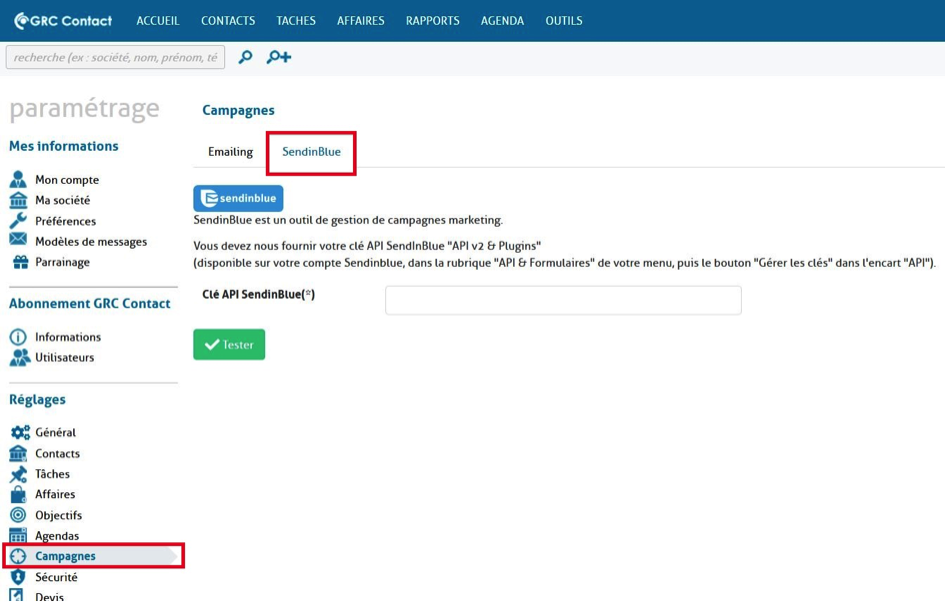Open the CONTACTS menu
945x602 pixels.
(x=228, y=21)
